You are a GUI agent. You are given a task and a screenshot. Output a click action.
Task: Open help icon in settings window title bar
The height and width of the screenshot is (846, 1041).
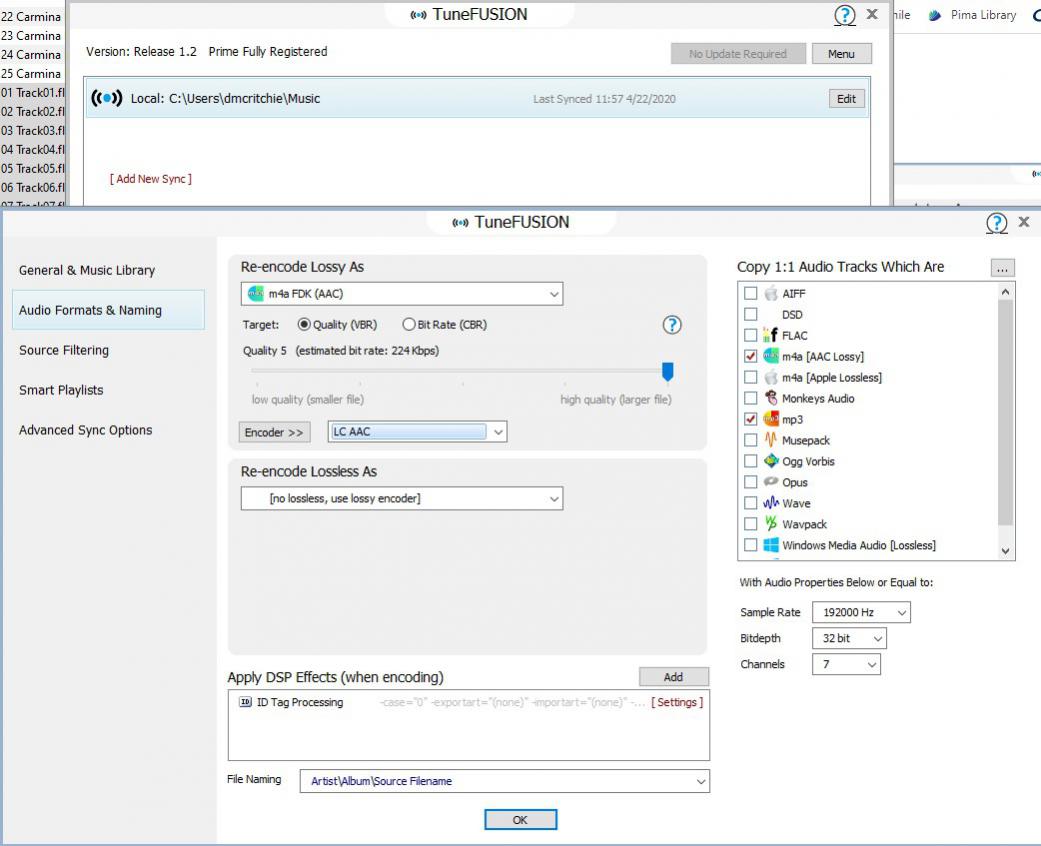click(x=996, y=223)
